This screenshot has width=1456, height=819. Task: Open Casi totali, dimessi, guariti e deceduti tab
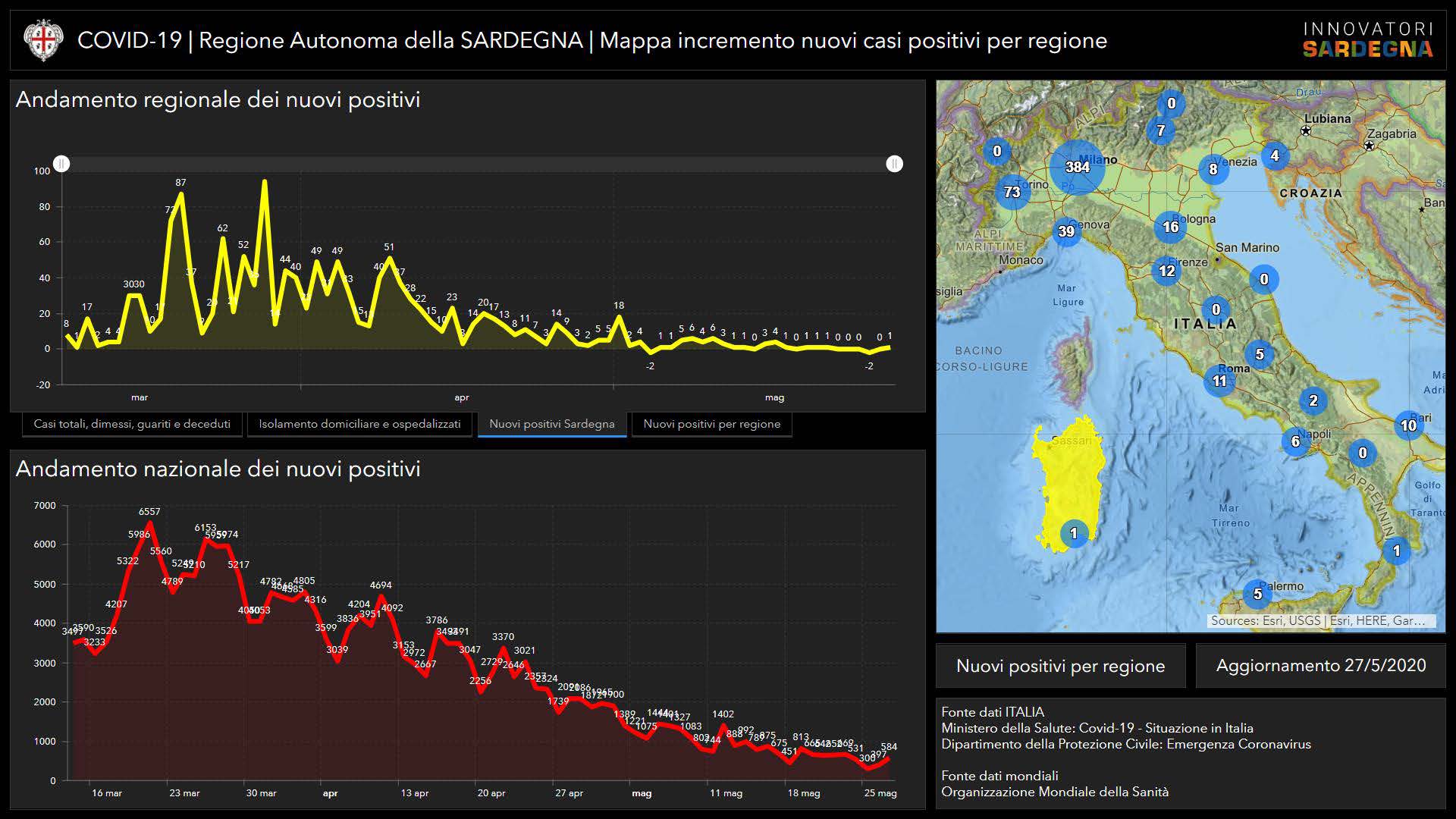coord(132,424)
